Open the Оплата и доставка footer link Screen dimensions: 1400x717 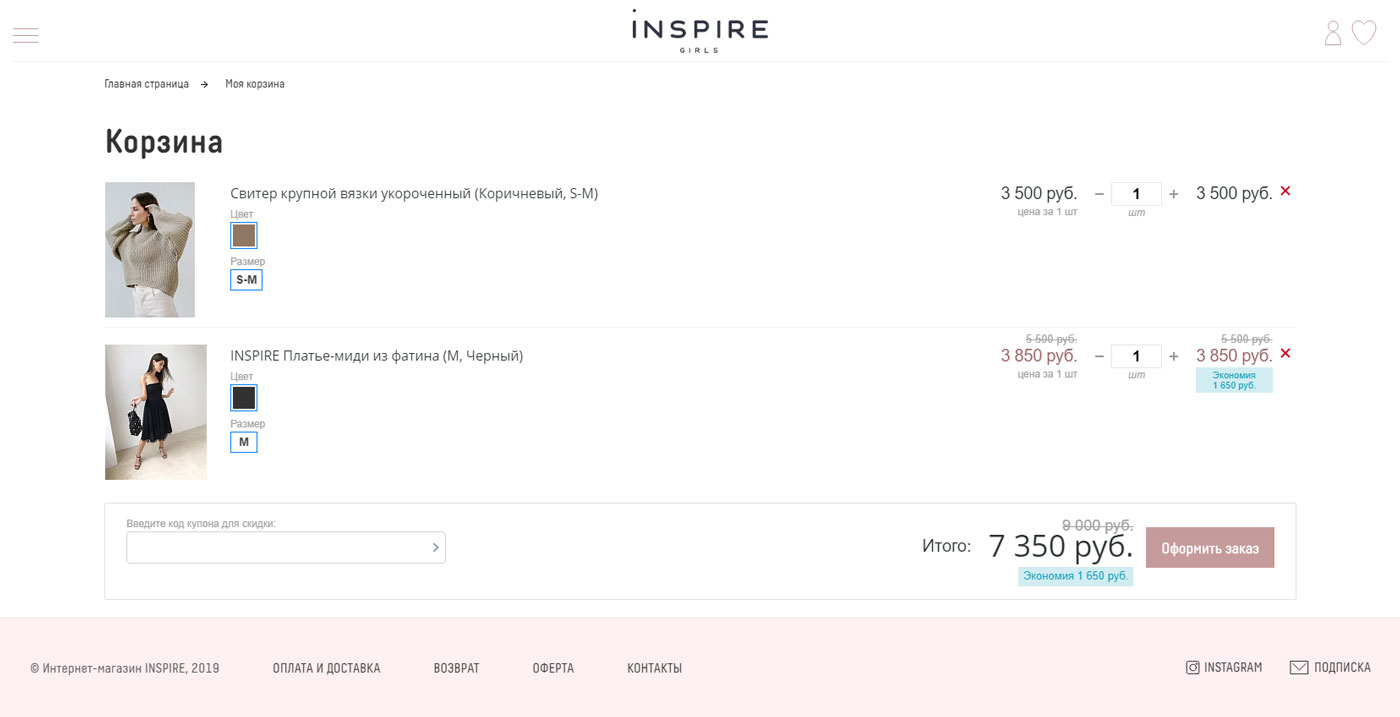[326, 668]
